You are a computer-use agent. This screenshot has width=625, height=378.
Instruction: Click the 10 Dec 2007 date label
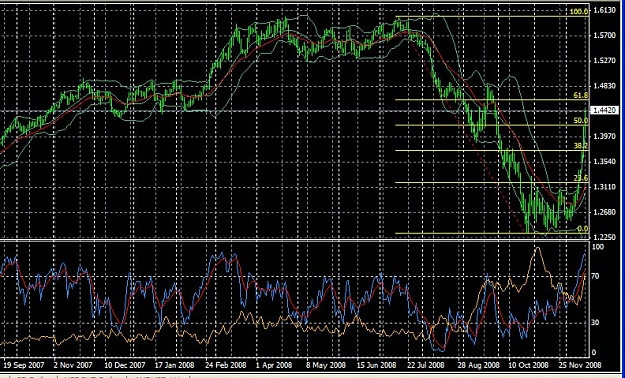point(124,365)
